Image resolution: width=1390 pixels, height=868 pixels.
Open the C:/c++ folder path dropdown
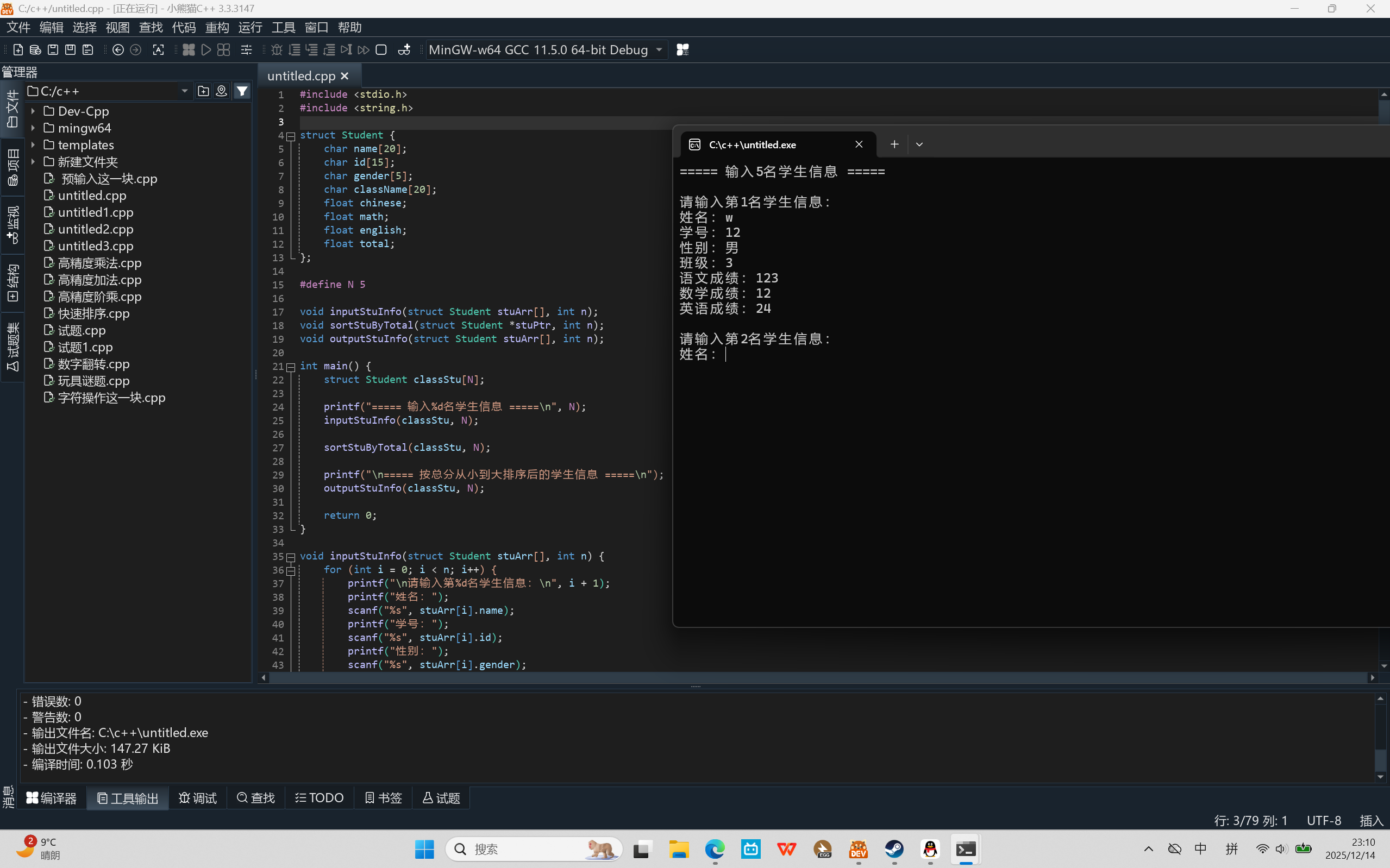tap(184, 91)
